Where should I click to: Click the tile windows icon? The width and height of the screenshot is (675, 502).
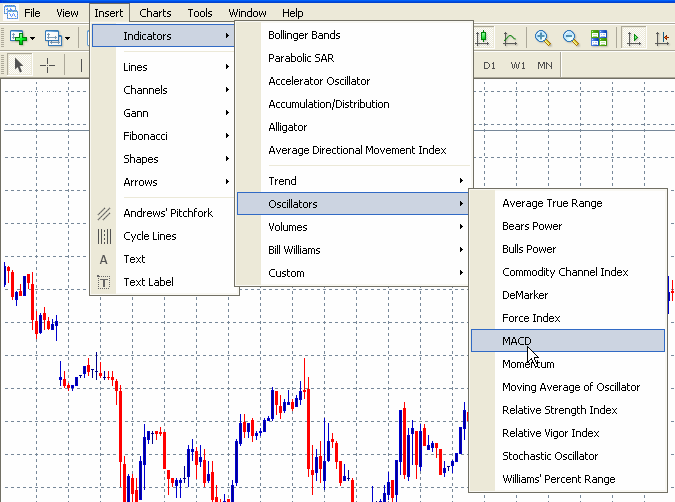point(599,38)
